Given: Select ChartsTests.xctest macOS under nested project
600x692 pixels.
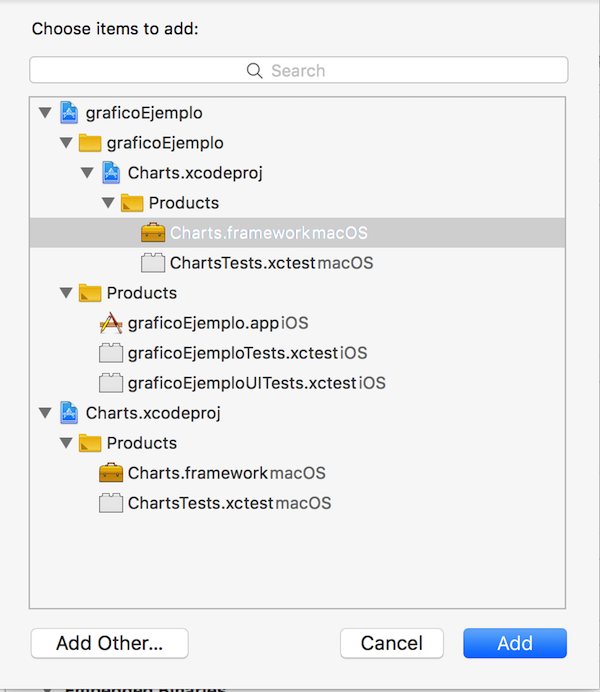Looking at the screenshot, I should 270,263.
